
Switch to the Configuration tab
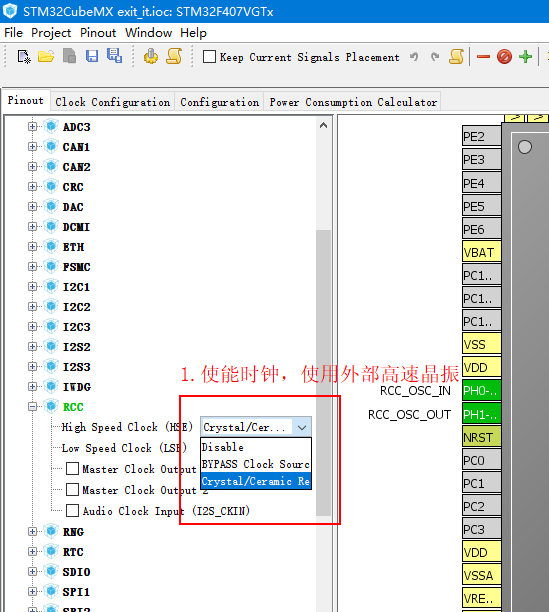pos(220,102)
